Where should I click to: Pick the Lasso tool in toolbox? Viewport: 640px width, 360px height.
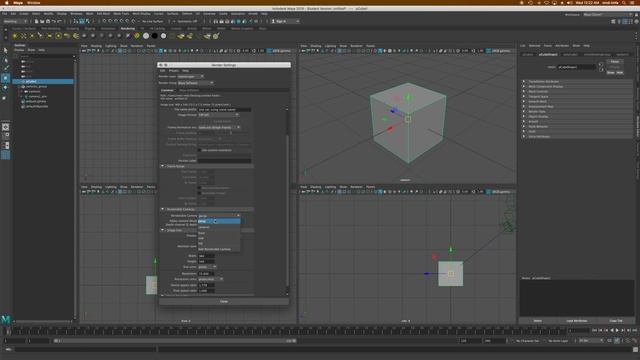[x=5, y=60]
